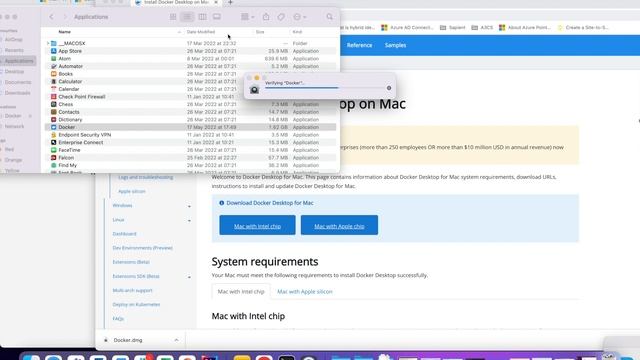Select the Chess application icon
640x360 pixels.
click(53, 104)
